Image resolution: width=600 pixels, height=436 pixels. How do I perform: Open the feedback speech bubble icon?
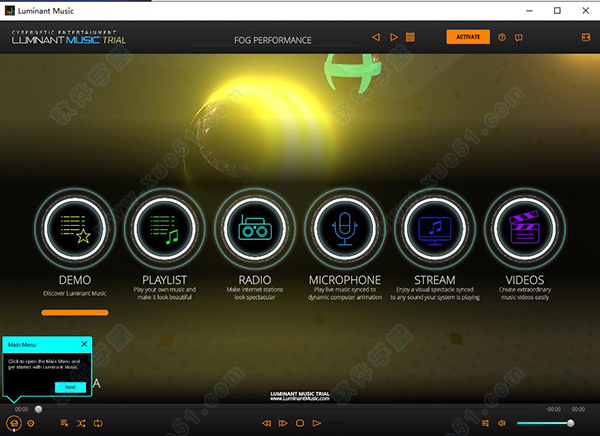click(519, 37)
